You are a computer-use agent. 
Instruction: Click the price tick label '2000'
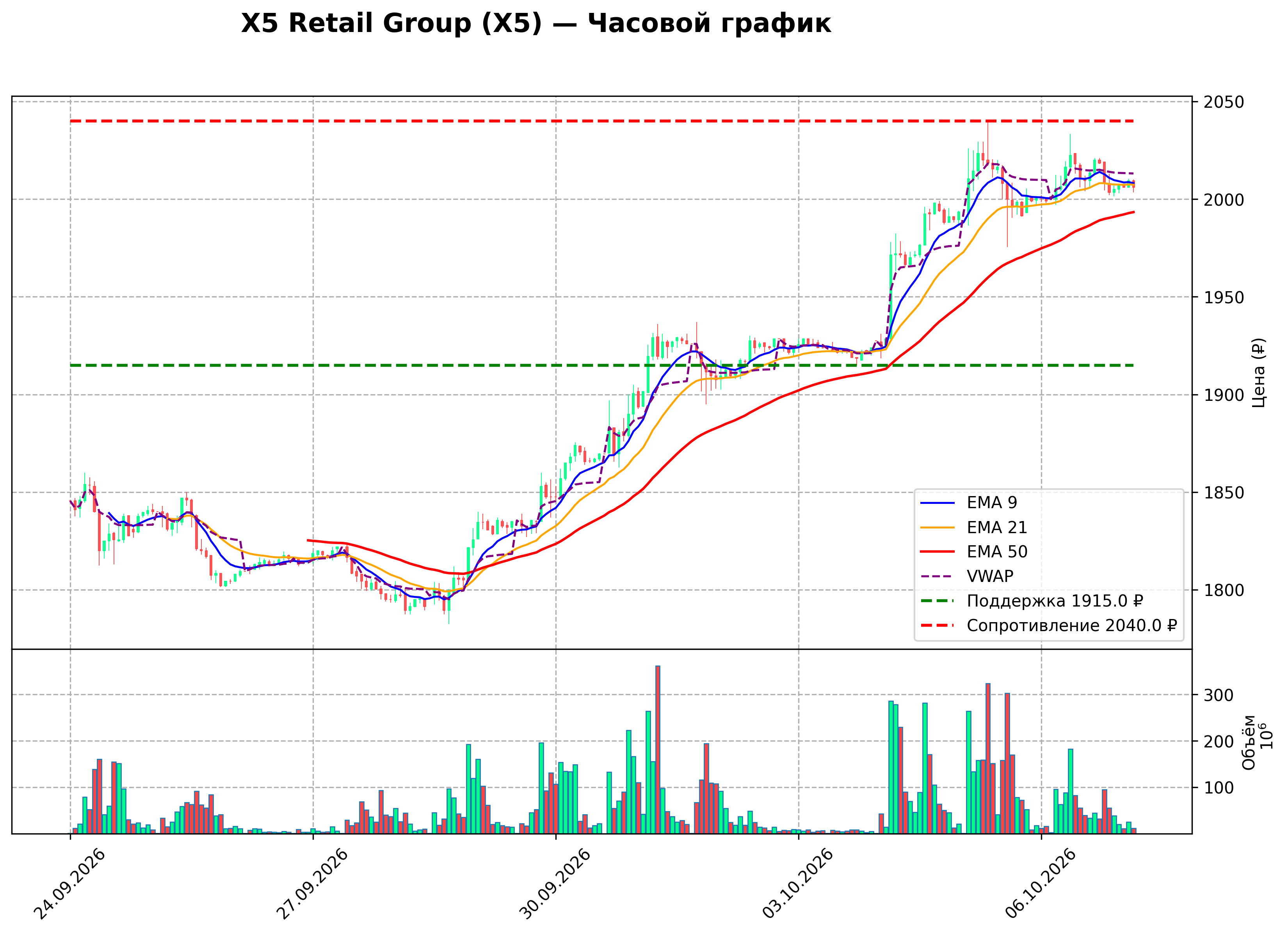[x=1224, y=200]
